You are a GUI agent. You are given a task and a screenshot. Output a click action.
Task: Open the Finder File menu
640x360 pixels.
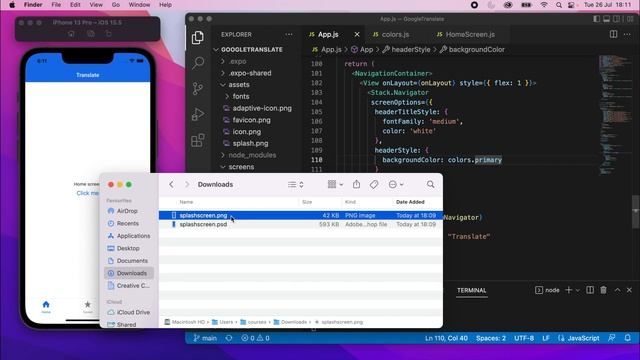56,5
